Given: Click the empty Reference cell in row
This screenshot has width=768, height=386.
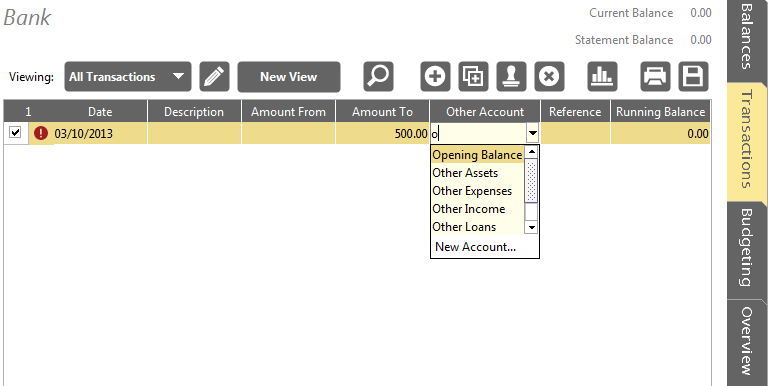Looking at the screenshot, I should [575, 133].
